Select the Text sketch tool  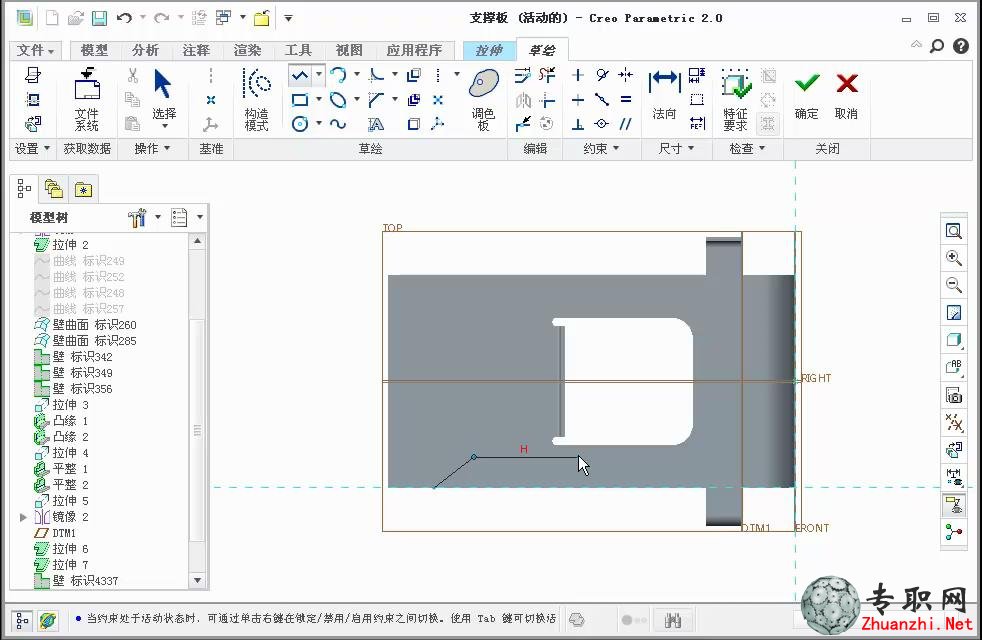click(x=376, y=124)
